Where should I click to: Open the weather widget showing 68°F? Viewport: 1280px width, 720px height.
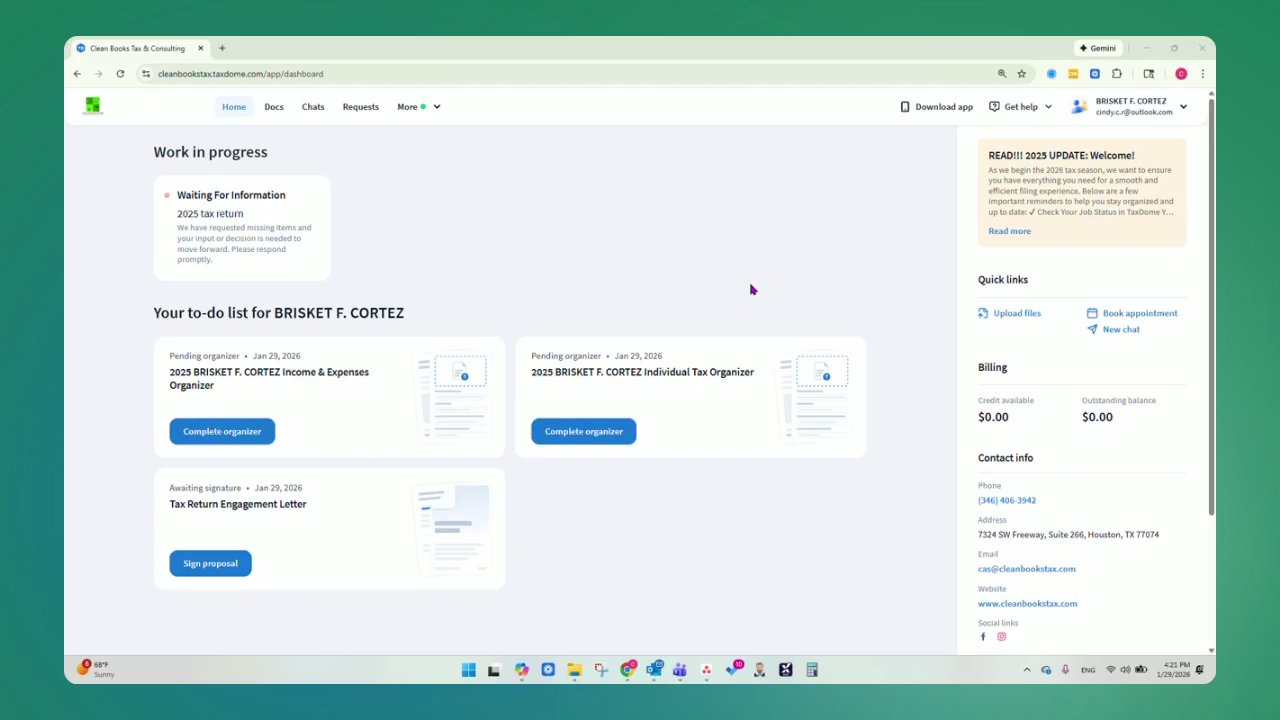(96, 669)
